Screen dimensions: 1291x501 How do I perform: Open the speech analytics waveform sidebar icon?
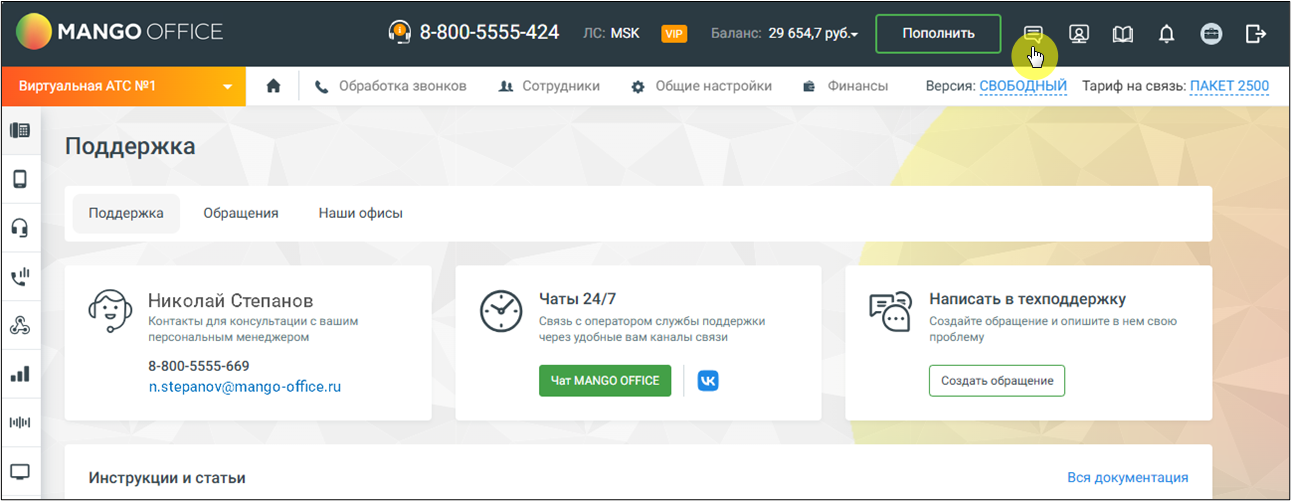pyautogui.click(x=20, y=423)
